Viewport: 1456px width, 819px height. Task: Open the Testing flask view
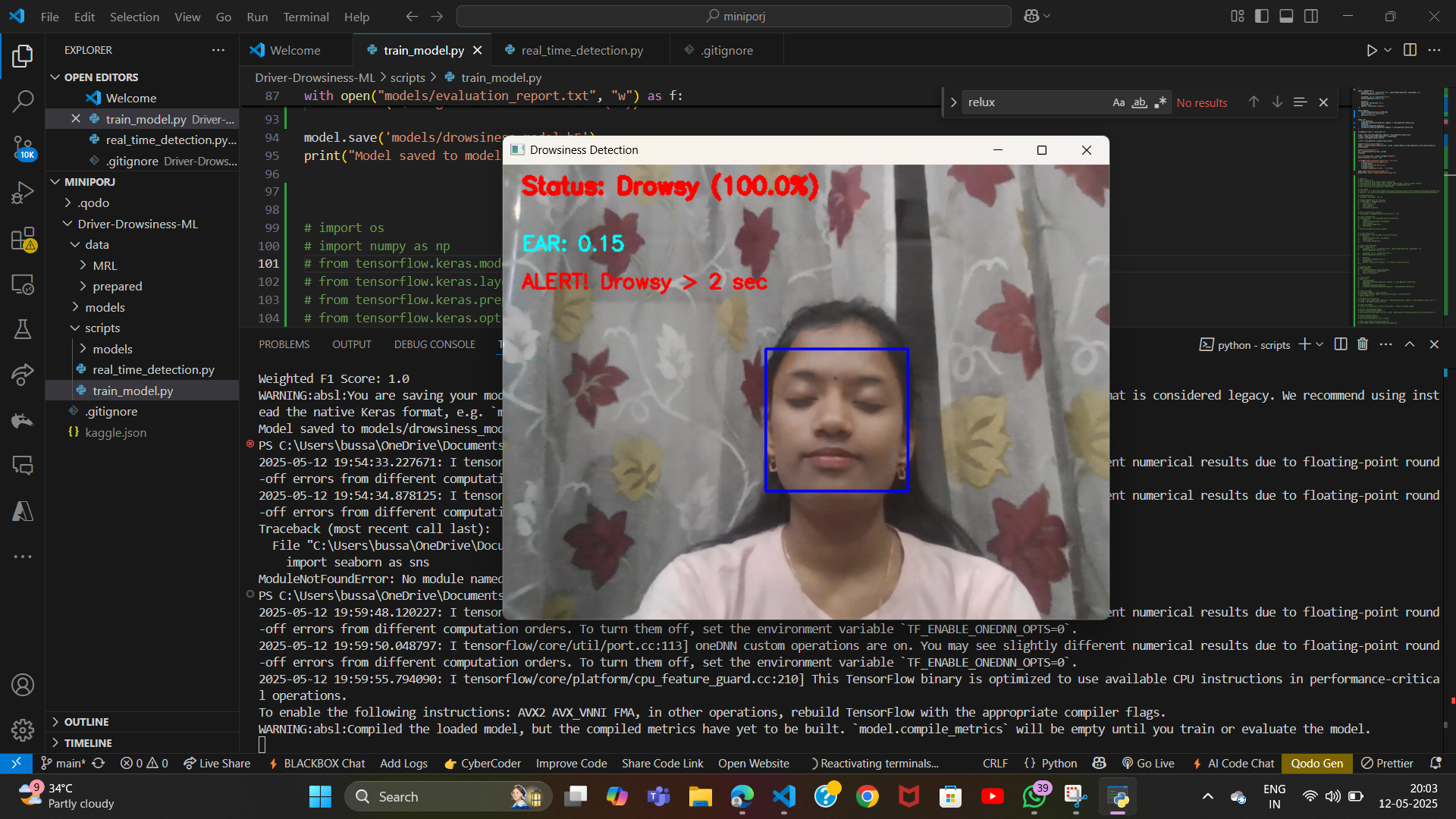23,329
